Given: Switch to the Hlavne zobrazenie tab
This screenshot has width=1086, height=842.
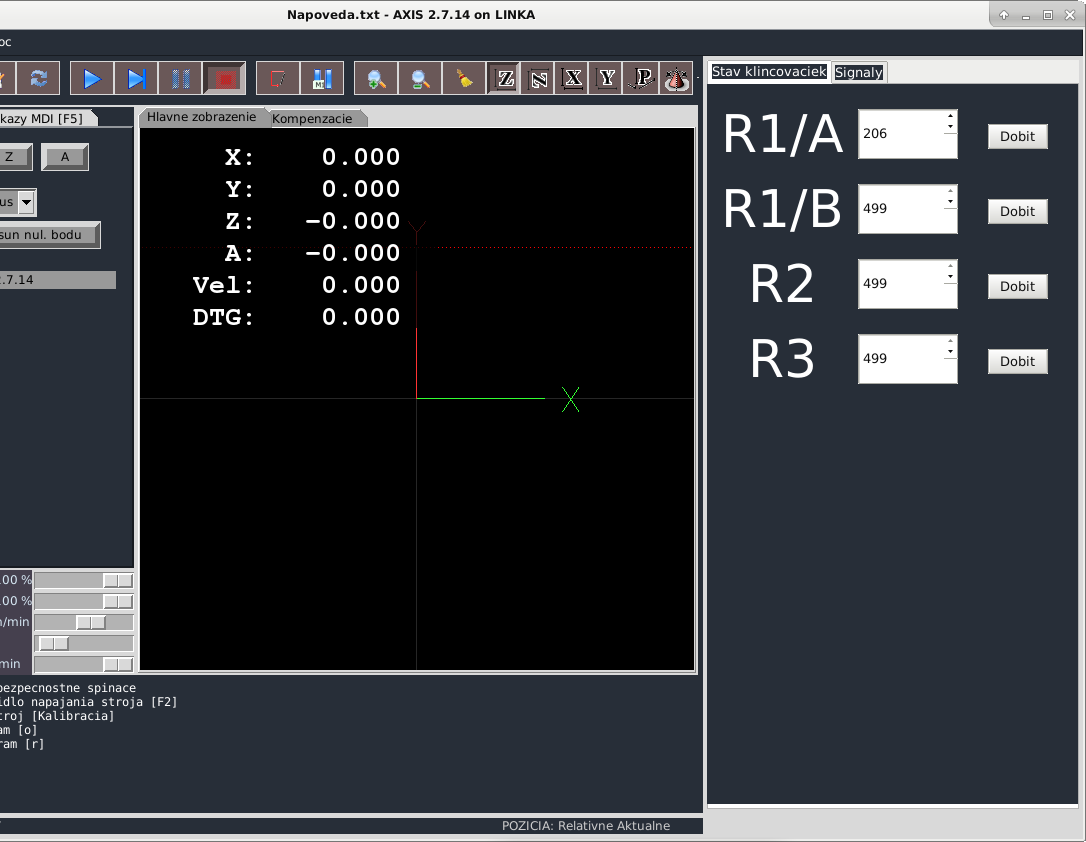Looking at the screenshot, I should pos(202,117).
